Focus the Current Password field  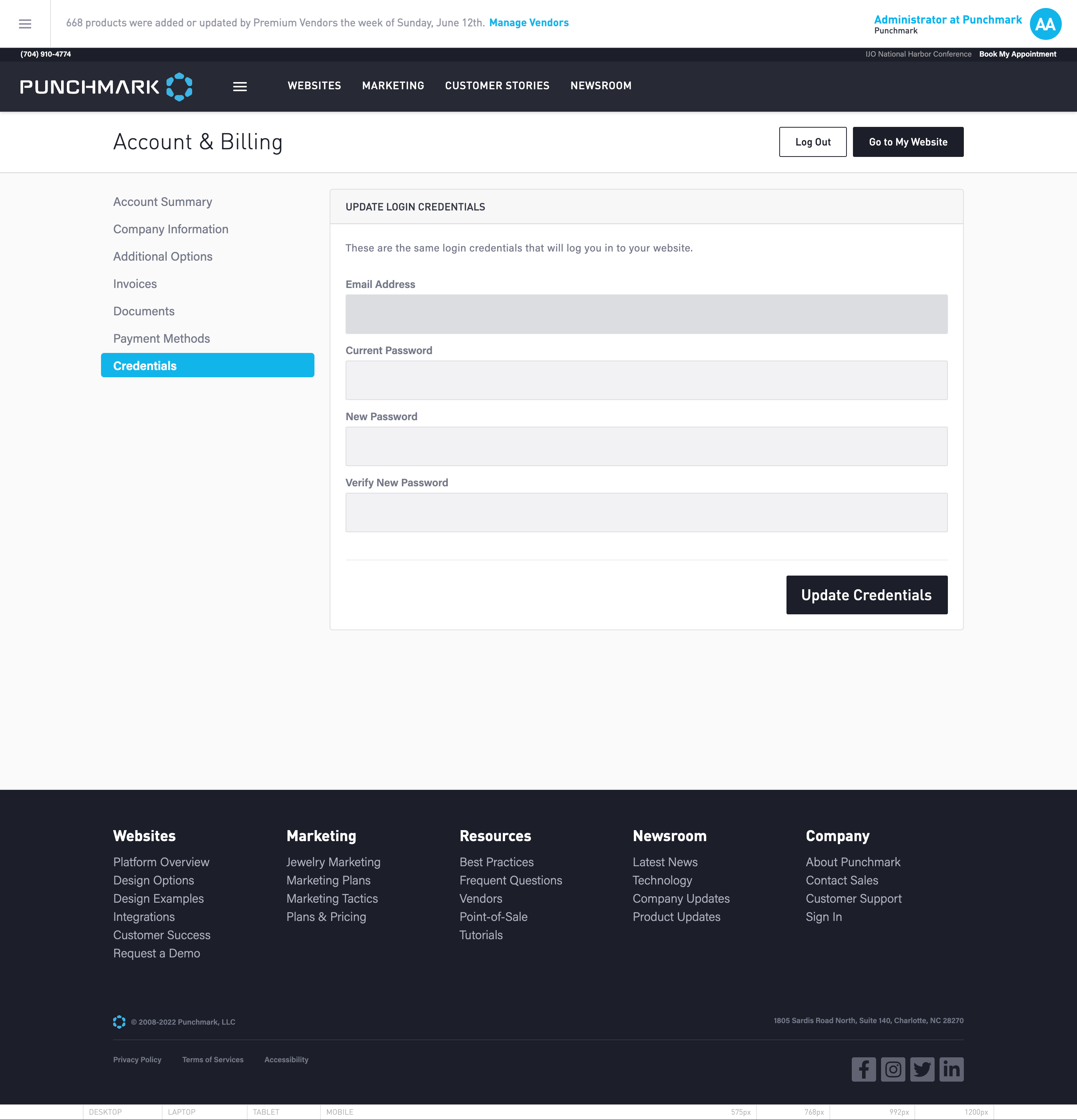(646, 380)
